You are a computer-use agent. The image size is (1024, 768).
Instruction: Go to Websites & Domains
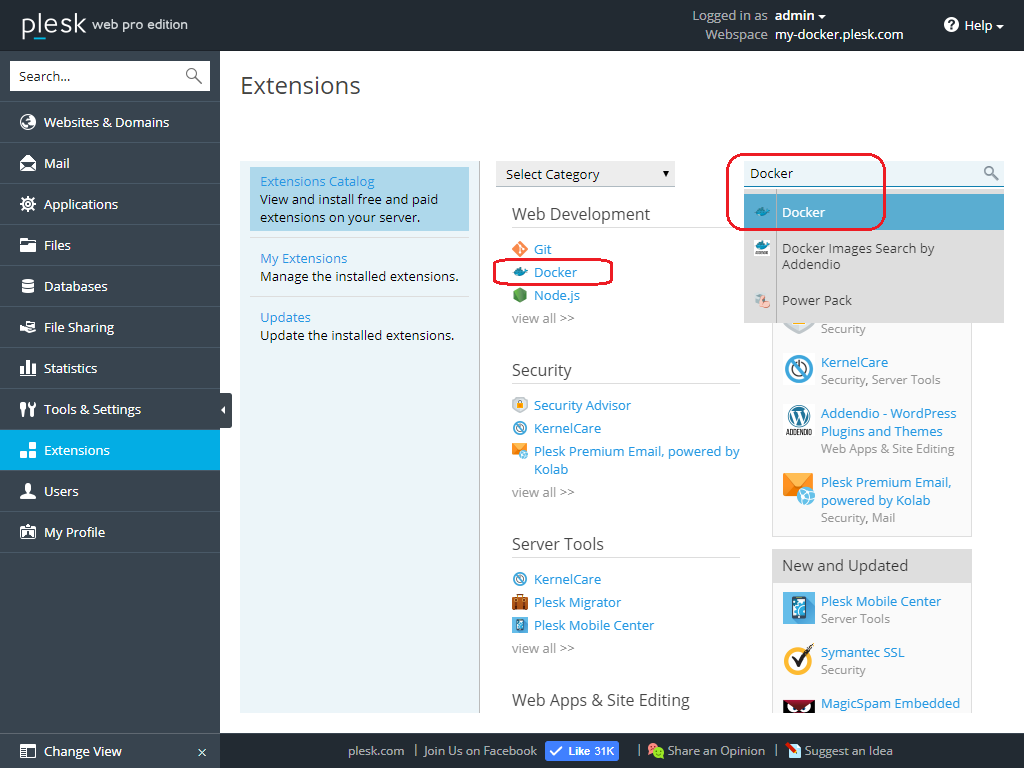click(106, 122)
